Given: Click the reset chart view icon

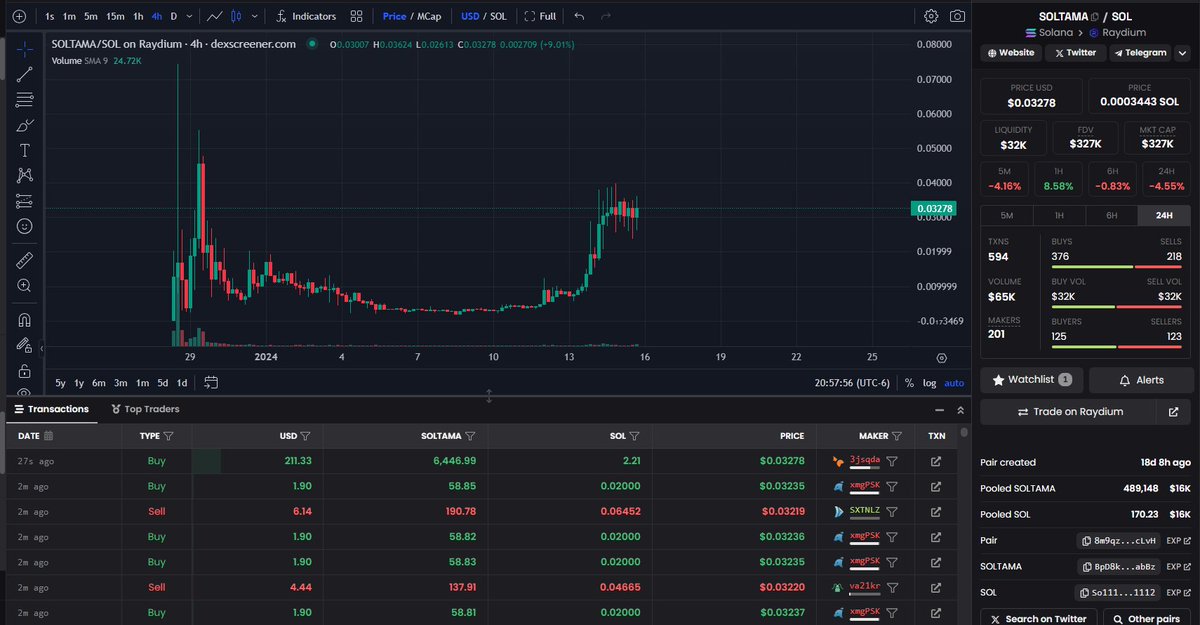Looking at the screenshot, I should 941,357.
